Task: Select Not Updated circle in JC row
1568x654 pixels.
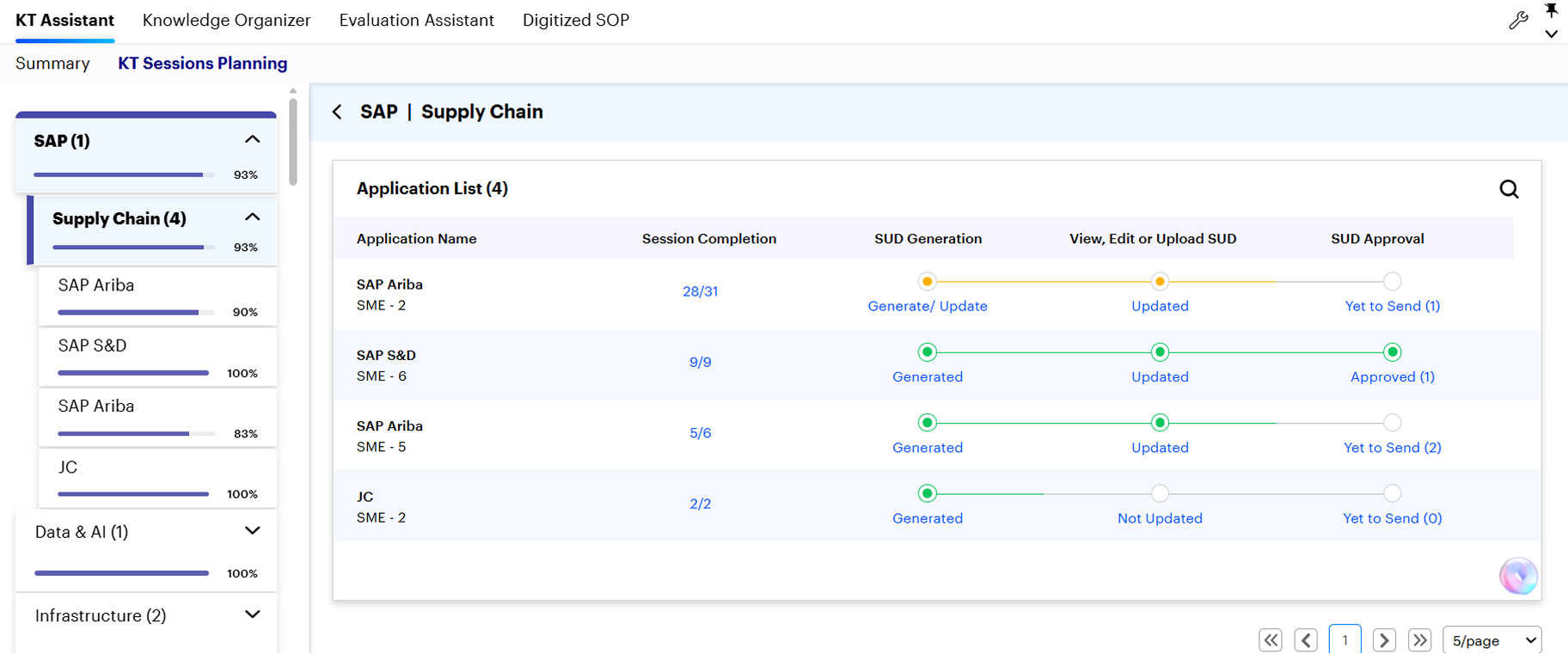Action: 1160,493
